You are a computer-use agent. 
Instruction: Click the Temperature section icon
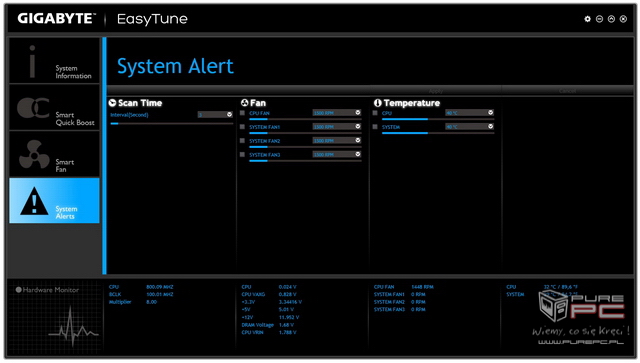pyautogui.click(x=378, y=103)
